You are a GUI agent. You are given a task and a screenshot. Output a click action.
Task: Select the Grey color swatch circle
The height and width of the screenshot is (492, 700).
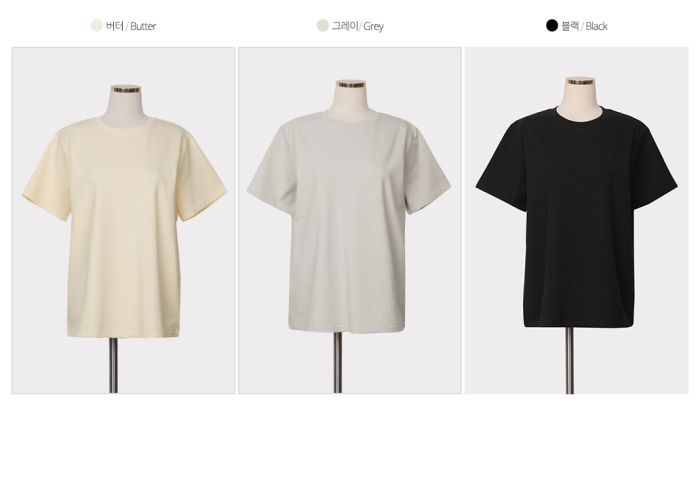click(x=322, y=25)
